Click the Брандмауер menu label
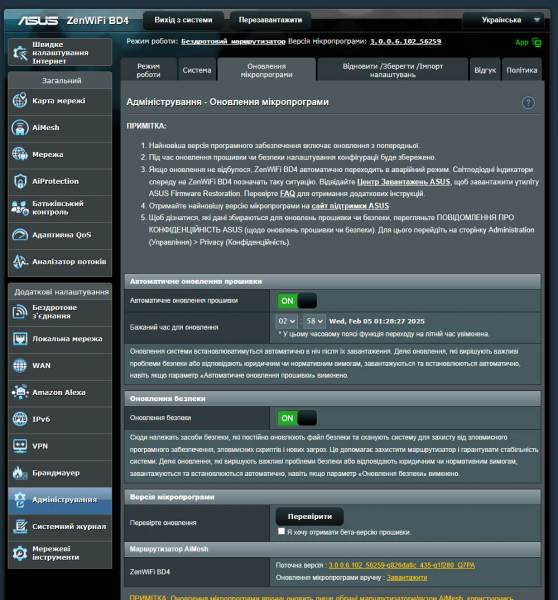Viewport: 558px width, 600px height. [56, 473]
